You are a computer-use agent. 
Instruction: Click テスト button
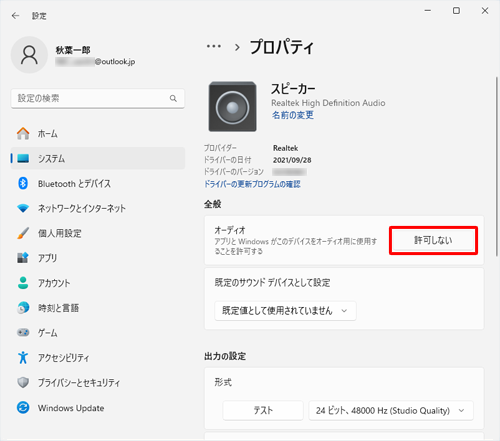pyautogui.click(x=263, y=410)
